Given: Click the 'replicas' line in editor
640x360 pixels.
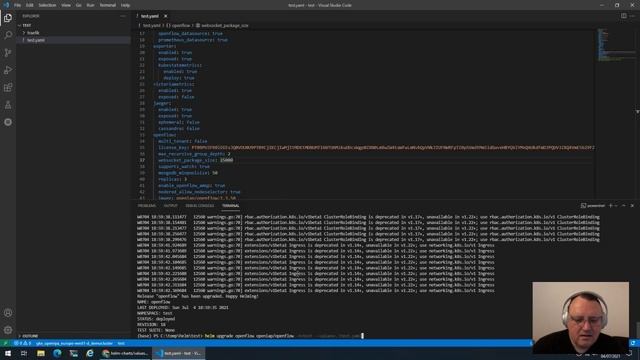Looking at the screenshot, I should [172, 179].
